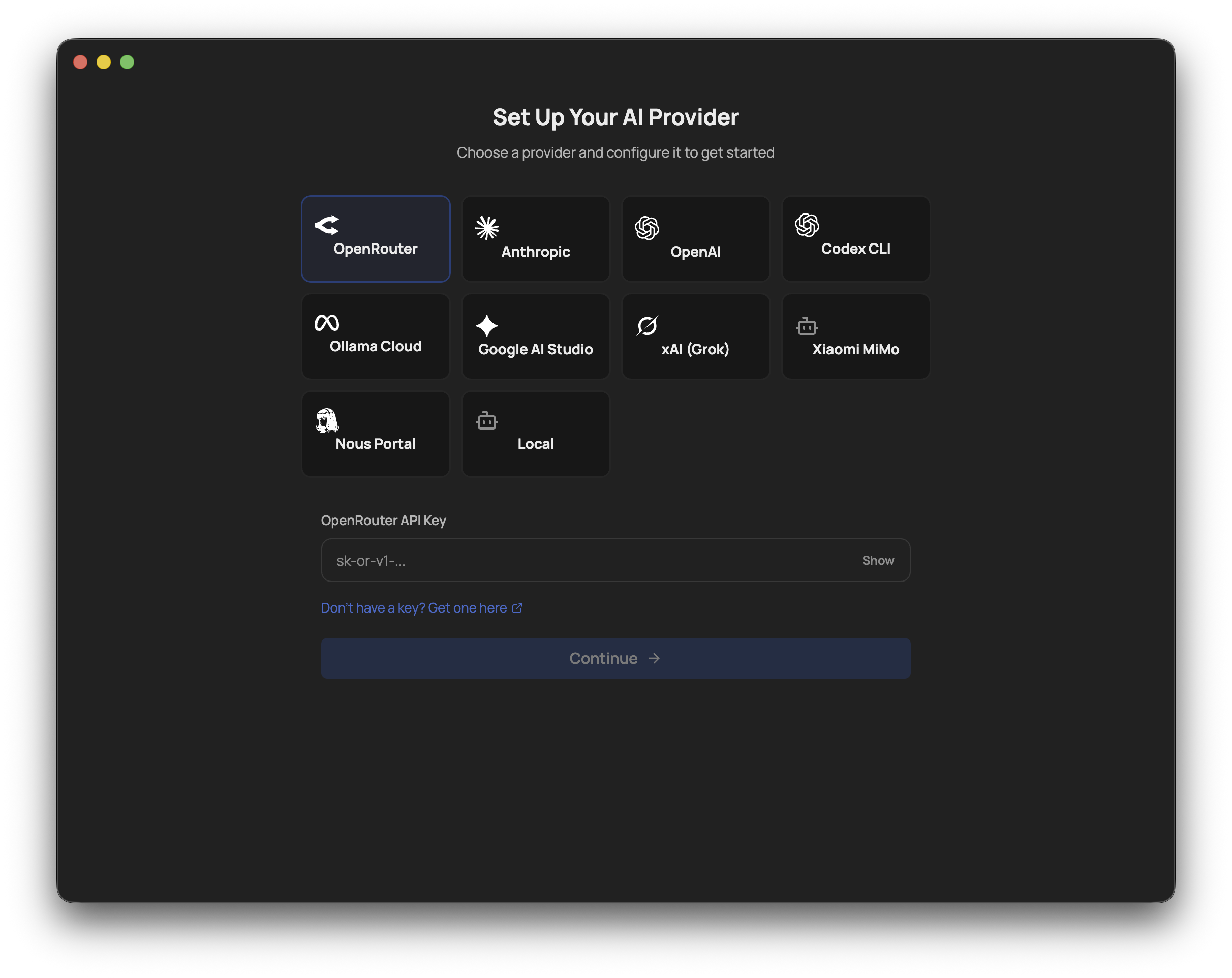Click the Local robot icon
1232x978 pixels.
487,421
